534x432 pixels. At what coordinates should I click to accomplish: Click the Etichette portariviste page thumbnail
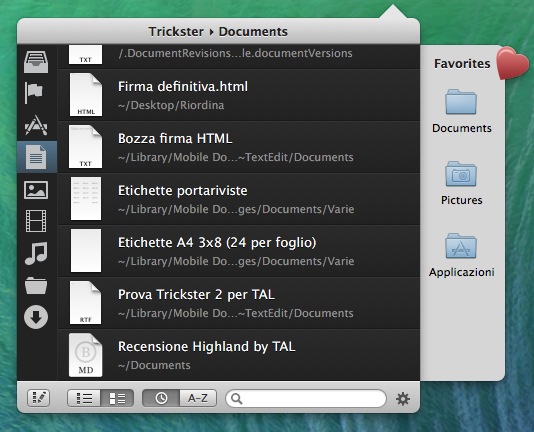tap(86, 198)
